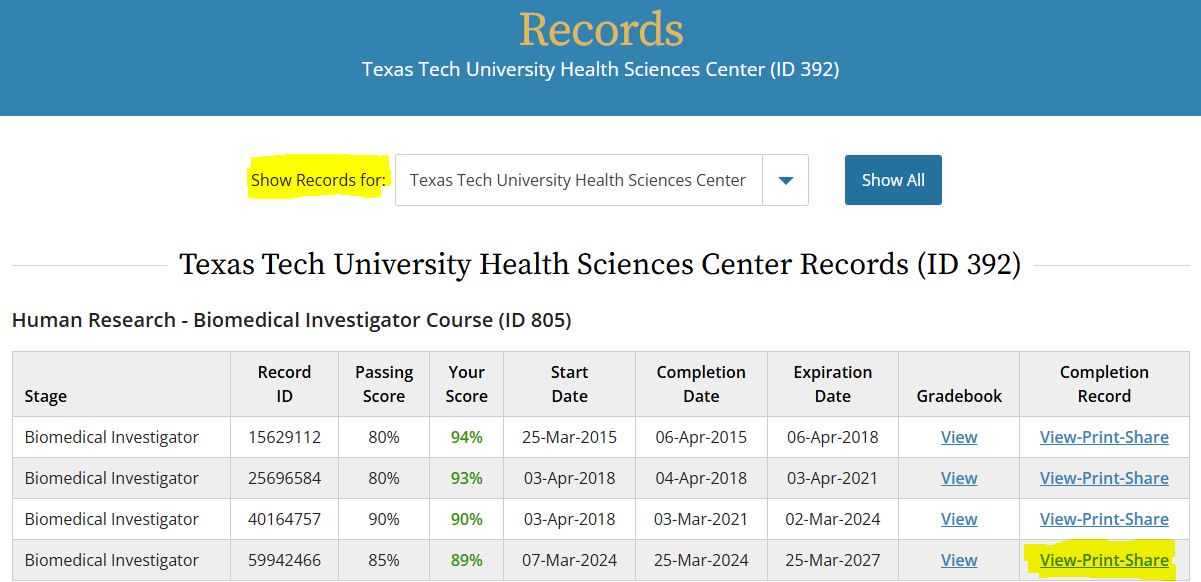View gradebook for record 59942466

(x=959, y=560)
